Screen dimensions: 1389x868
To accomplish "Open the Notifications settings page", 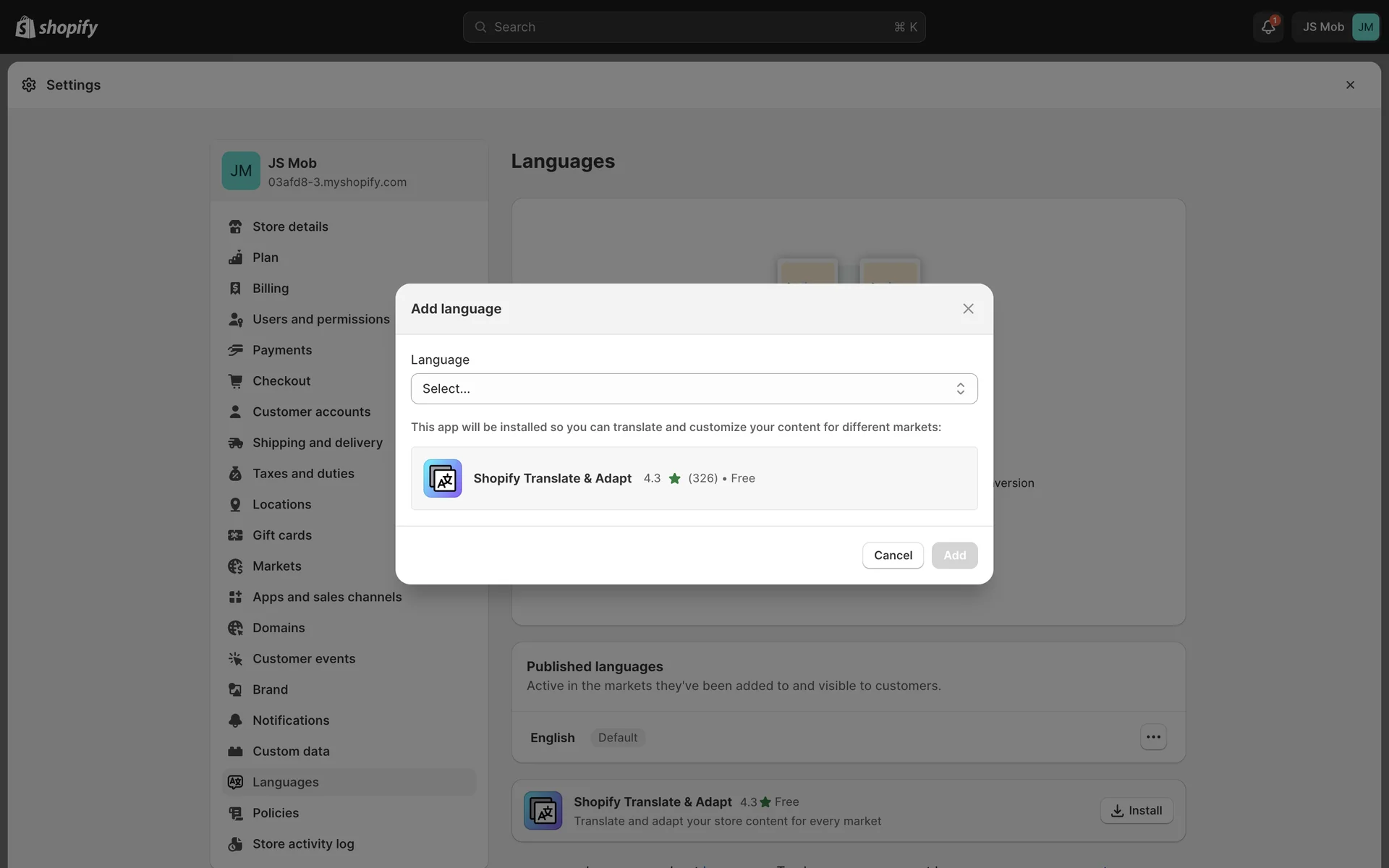I will click(290, 720).
